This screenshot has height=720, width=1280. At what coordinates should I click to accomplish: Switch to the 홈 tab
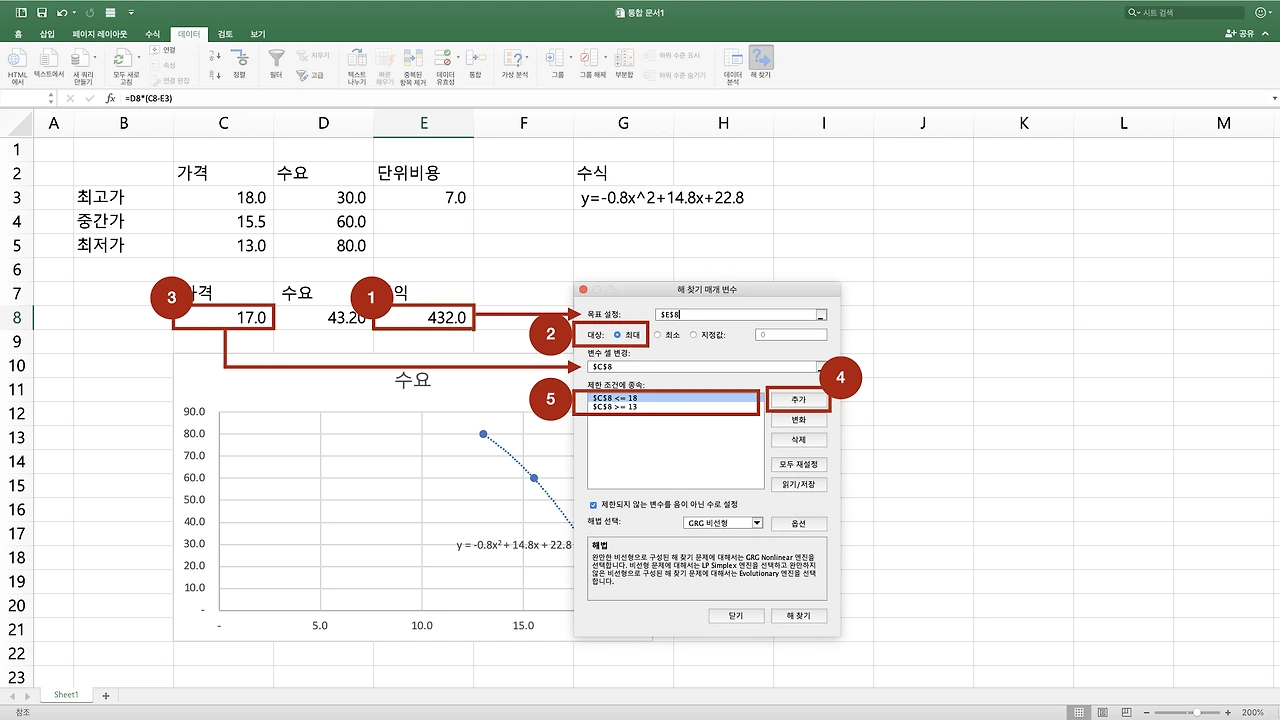tap(17, 34)
